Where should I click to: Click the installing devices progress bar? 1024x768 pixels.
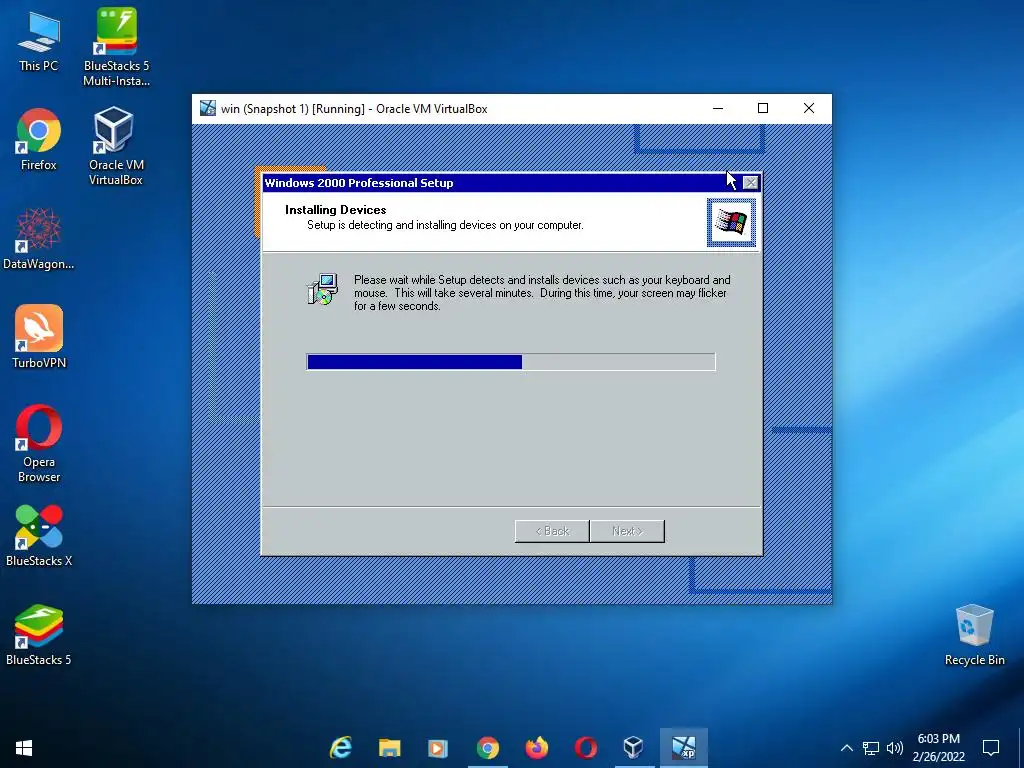click(511, 362)
